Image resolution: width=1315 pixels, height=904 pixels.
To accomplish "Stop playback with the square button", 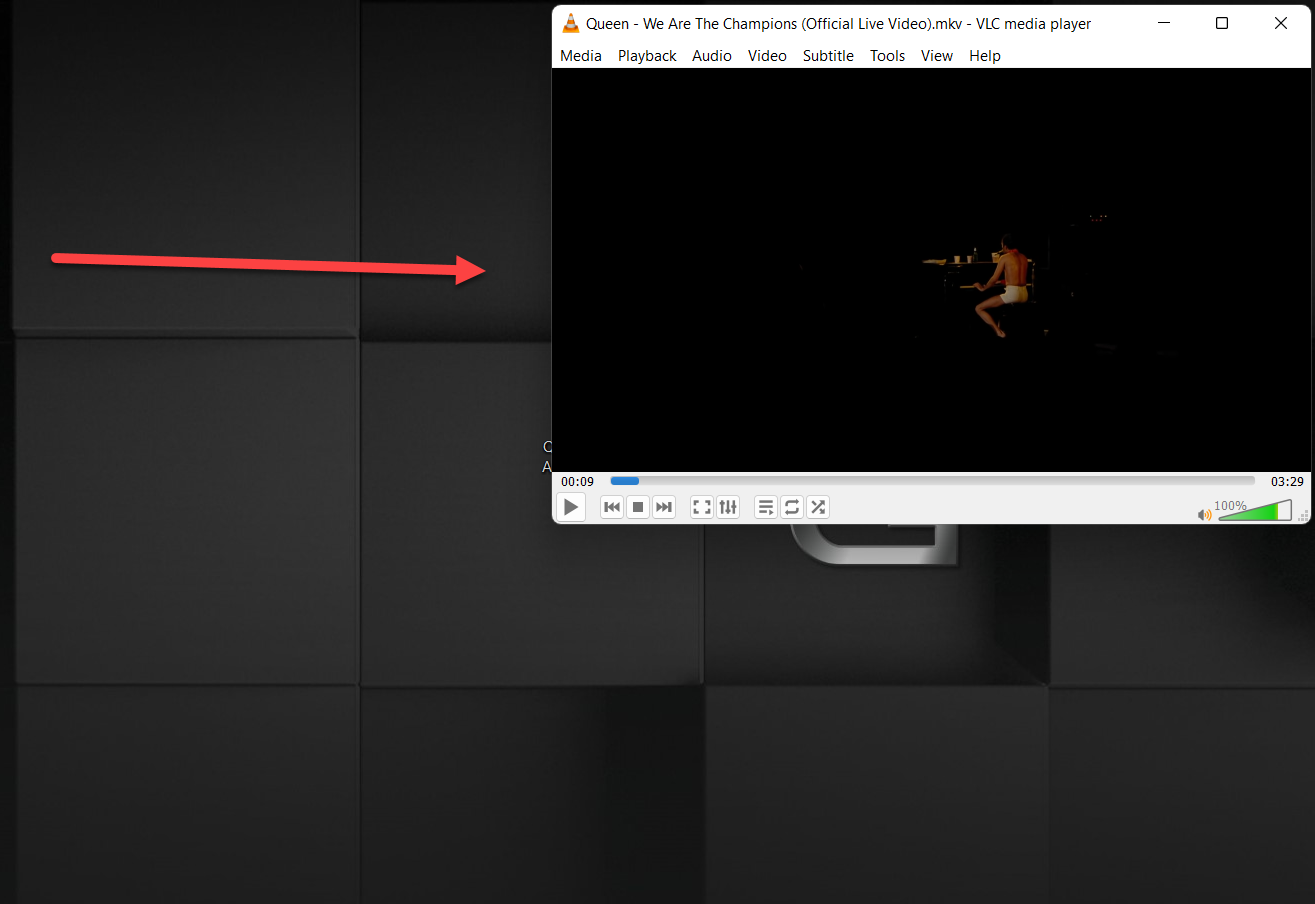I will [x=638, y=507].
